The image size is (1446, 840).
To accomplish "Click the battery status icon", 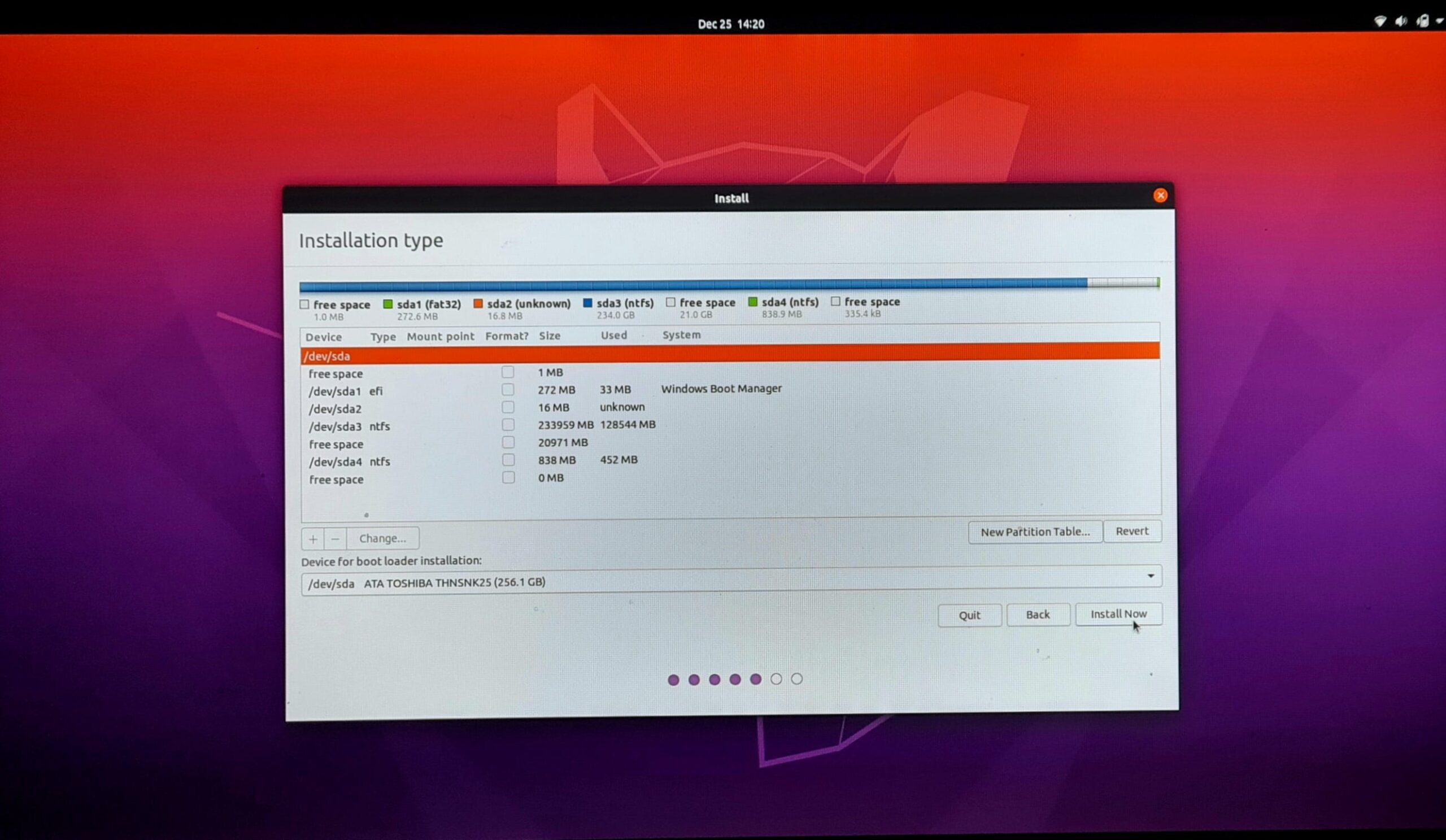I will [x=1422, y=21].
